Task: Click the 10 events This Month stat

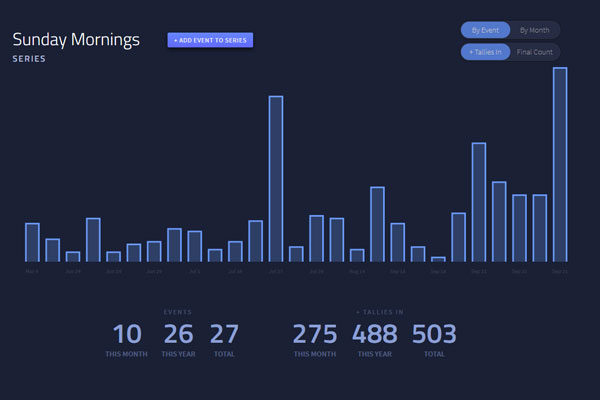Action: [x=127, y=335]
